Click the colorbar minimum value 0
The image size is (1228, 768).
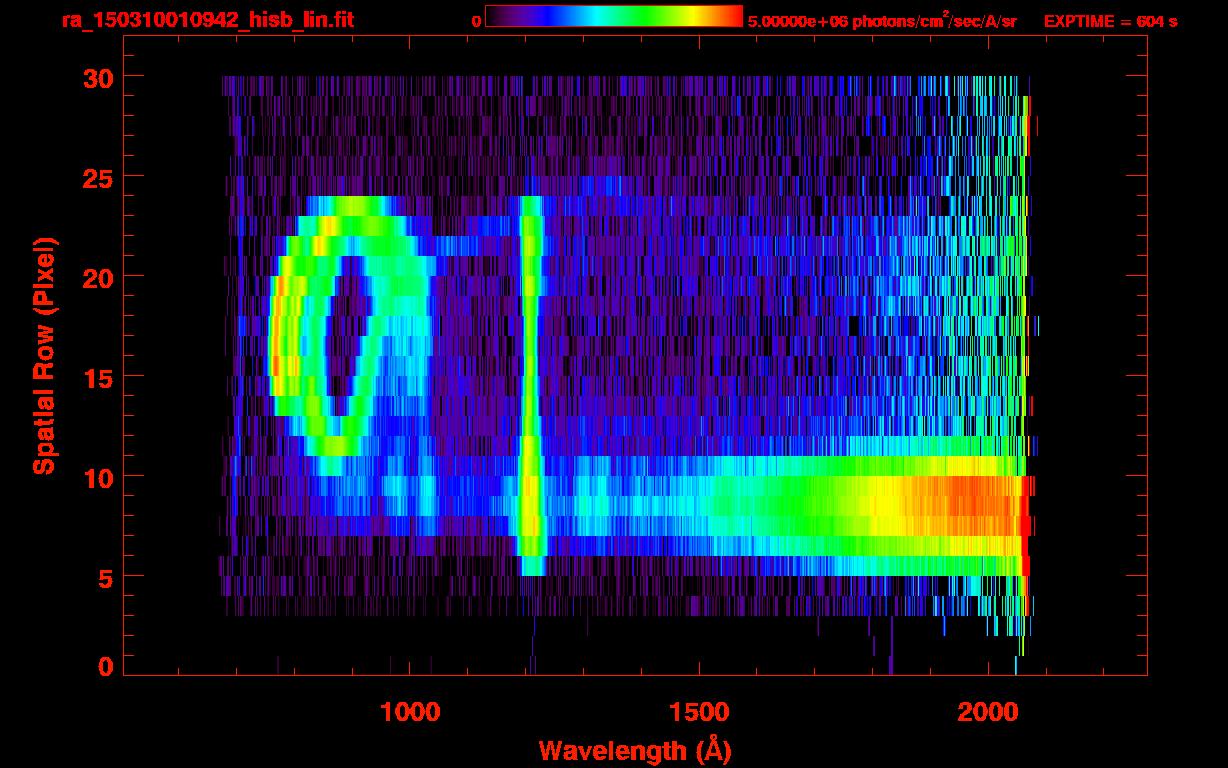[476, 21]
